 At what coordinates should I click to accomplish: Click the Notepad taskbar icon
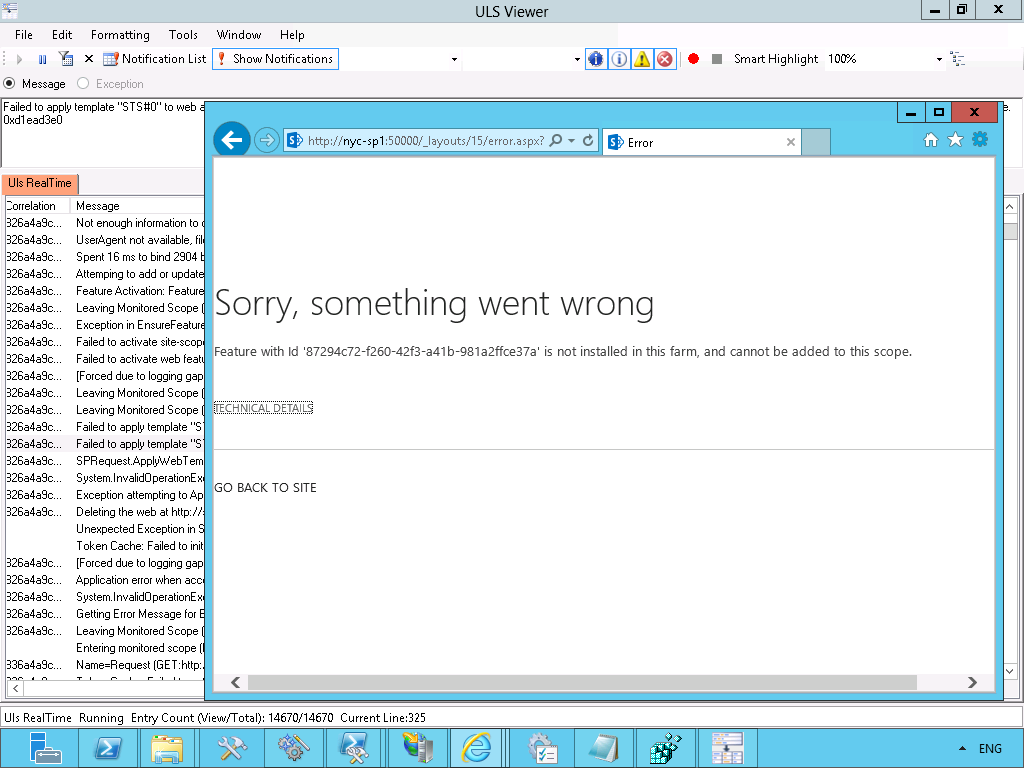(x=602, y=748)
